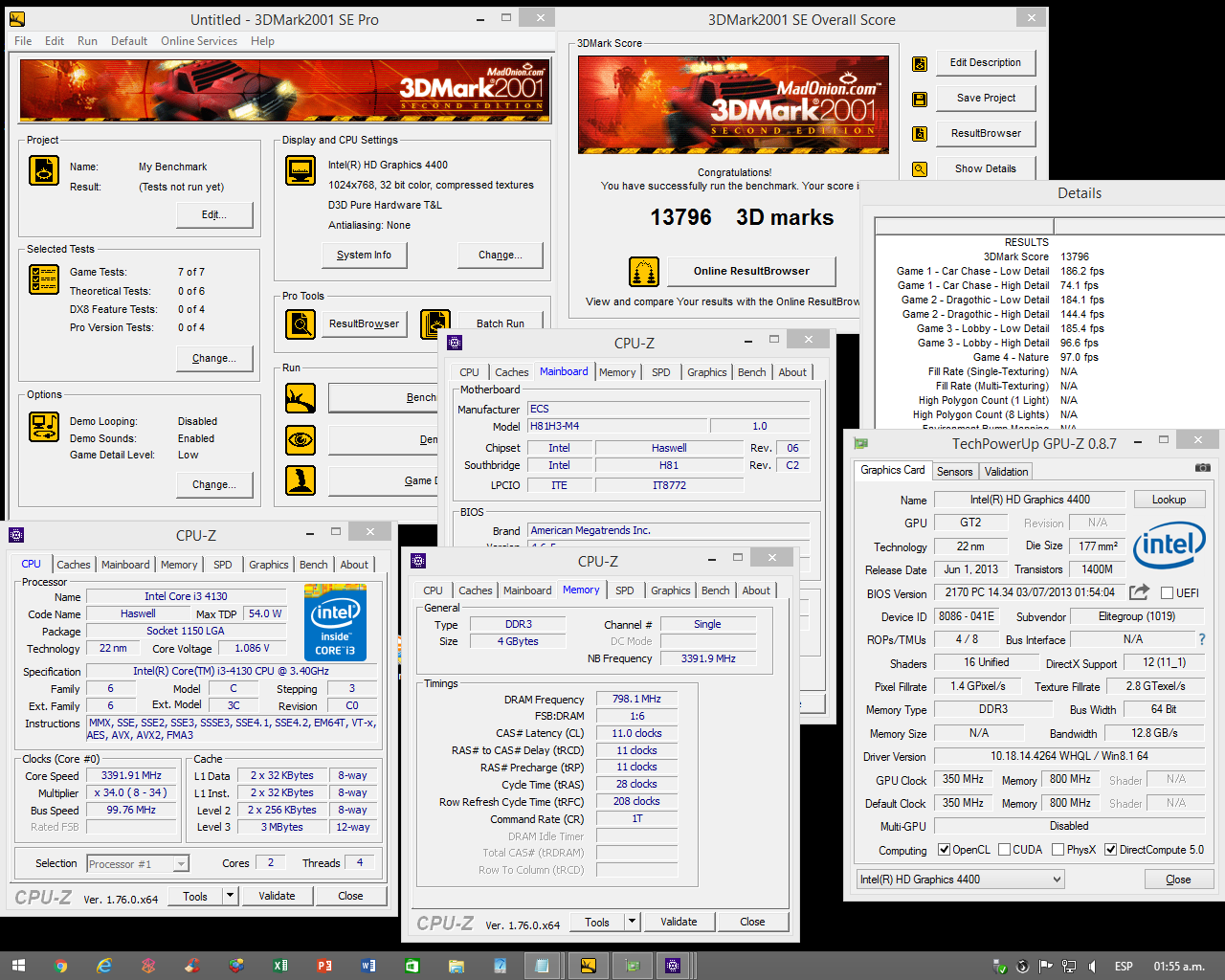The height and width of the screenshot is (980, 1225).
Task: Switch to the Graphics tab in CPU-Z Mainboard window
Action: click(707, 372)
